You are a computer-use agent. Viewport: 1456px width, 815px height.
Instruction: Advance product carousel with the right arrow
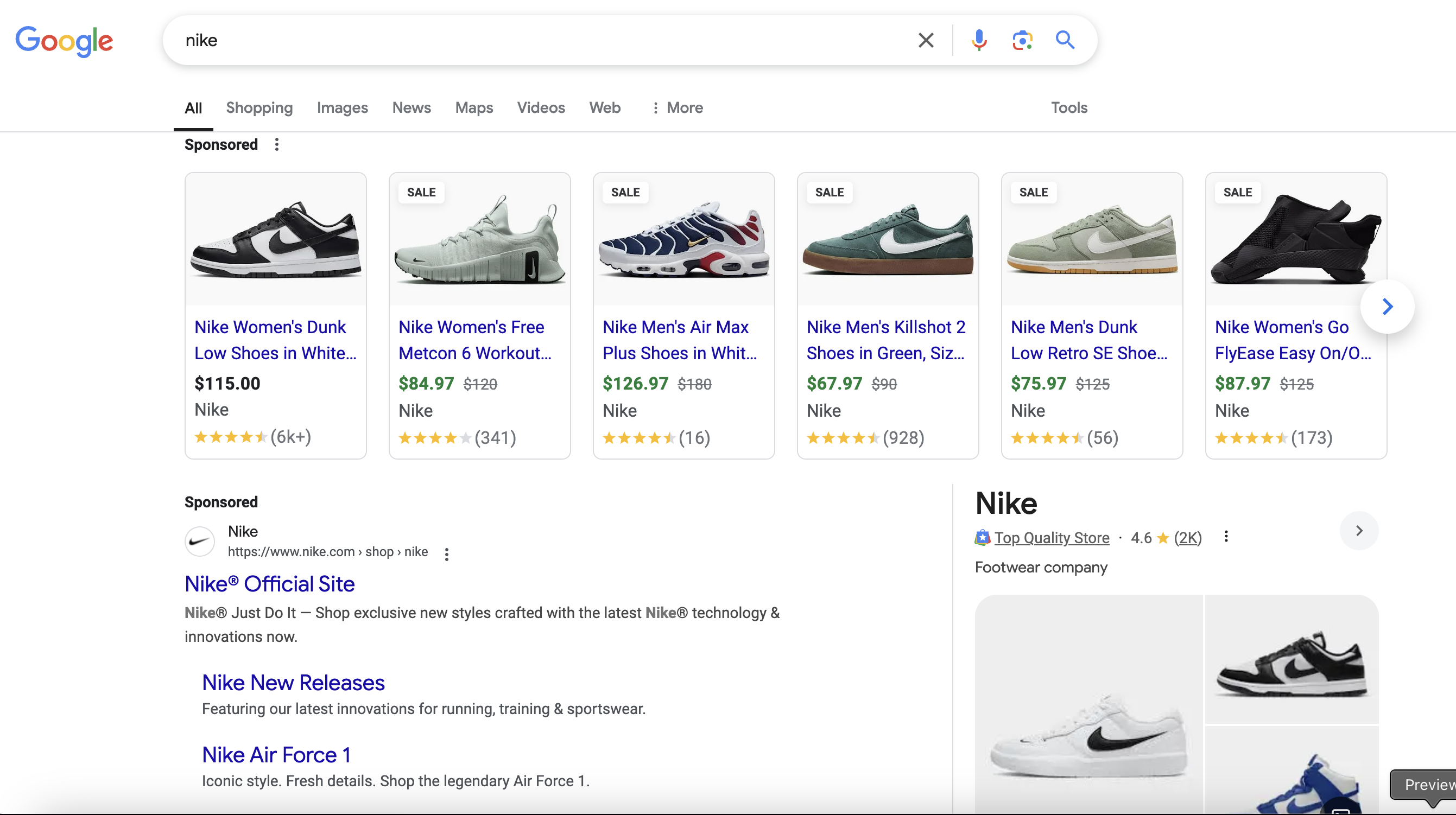click(1387, 307)
